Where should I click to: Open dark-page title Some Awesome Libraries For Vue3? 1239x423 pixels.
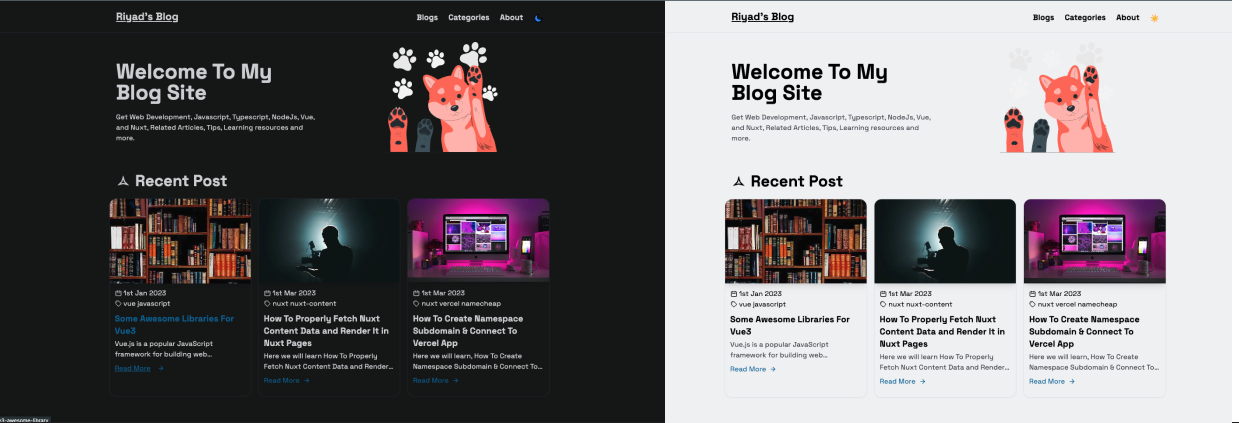point(173,324)
